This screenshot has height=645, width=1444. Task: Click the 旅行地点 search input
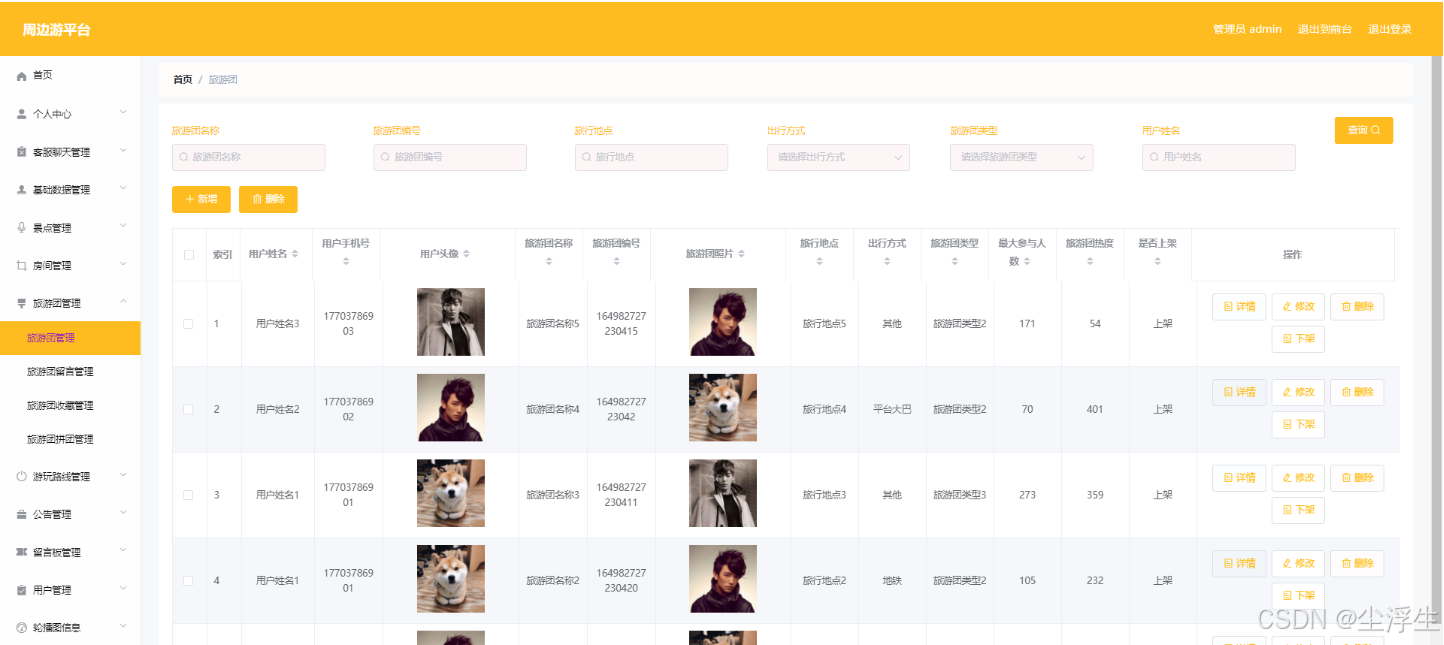[x=651, y=157]
